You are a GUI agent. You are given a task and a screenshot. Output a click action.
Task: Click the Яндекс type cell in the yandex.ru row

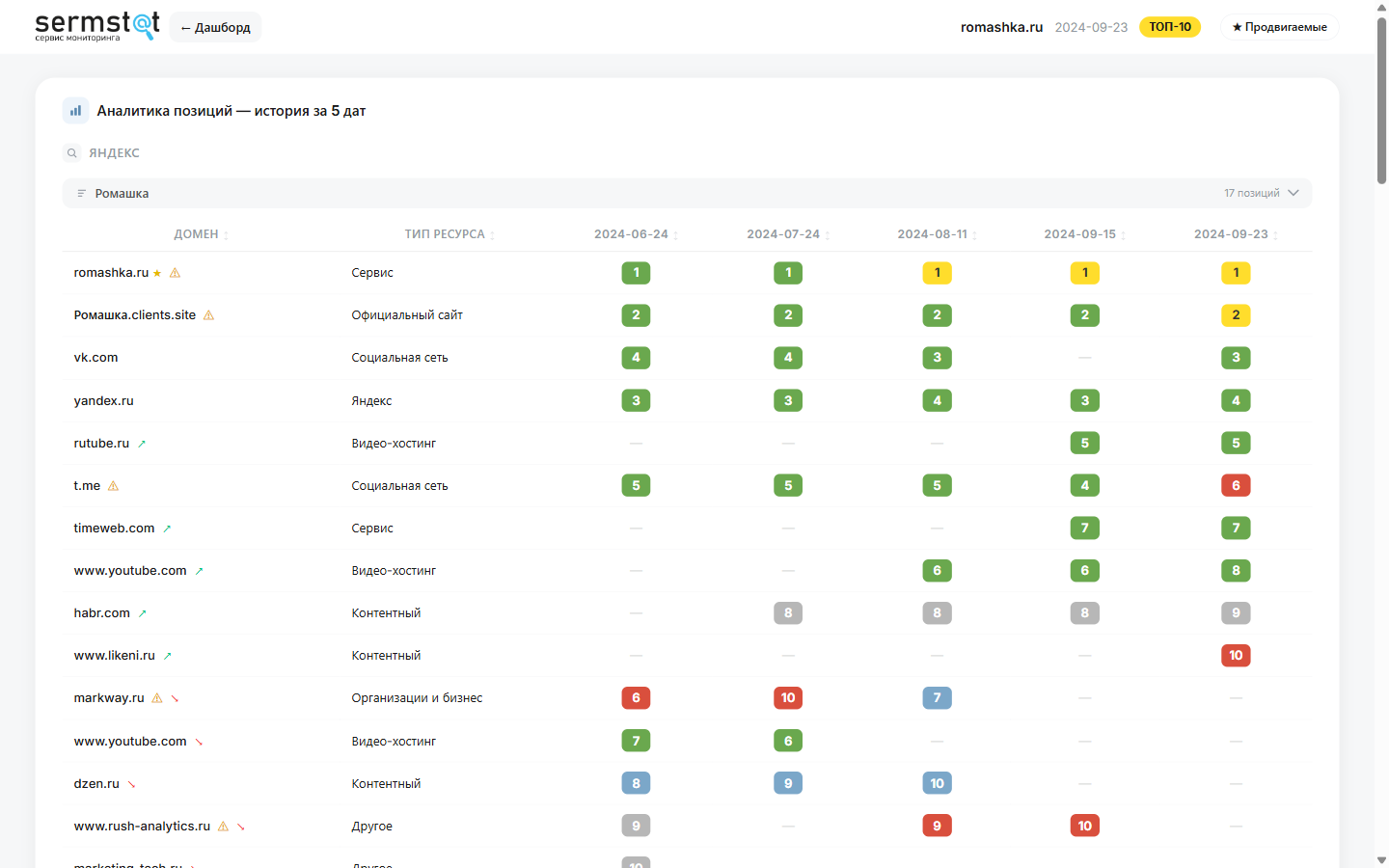click(x=371, y=401)
